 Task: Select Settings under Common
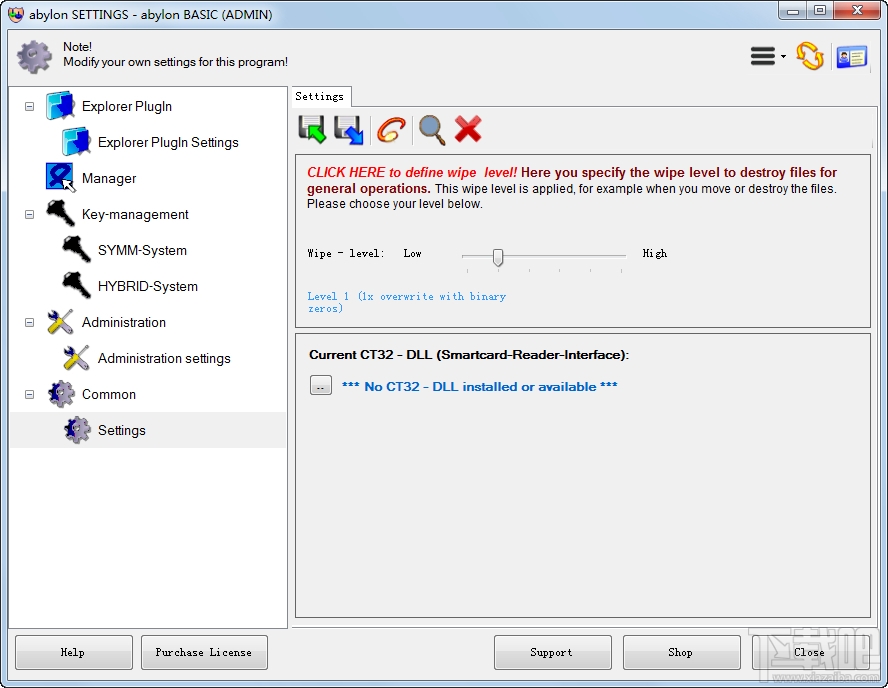[122, 430]
